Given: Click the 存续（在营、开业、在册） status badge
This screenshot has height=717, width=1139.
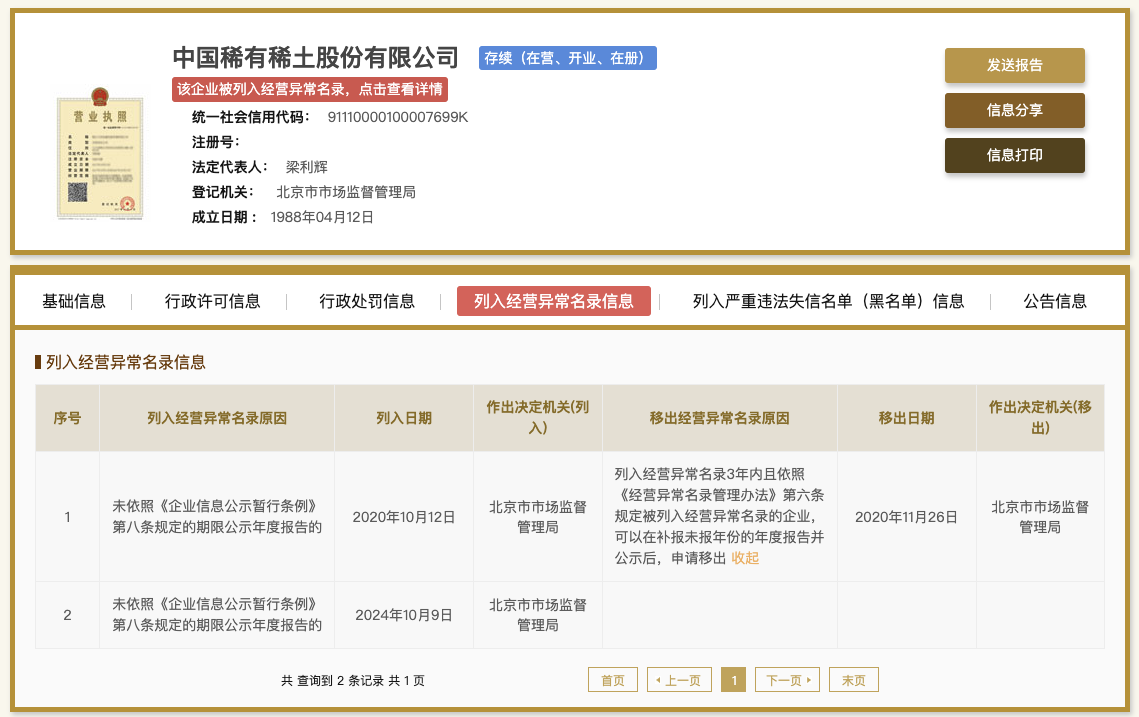Looking at the screenshot, I should pyautogui.click(x=567, y=58).
